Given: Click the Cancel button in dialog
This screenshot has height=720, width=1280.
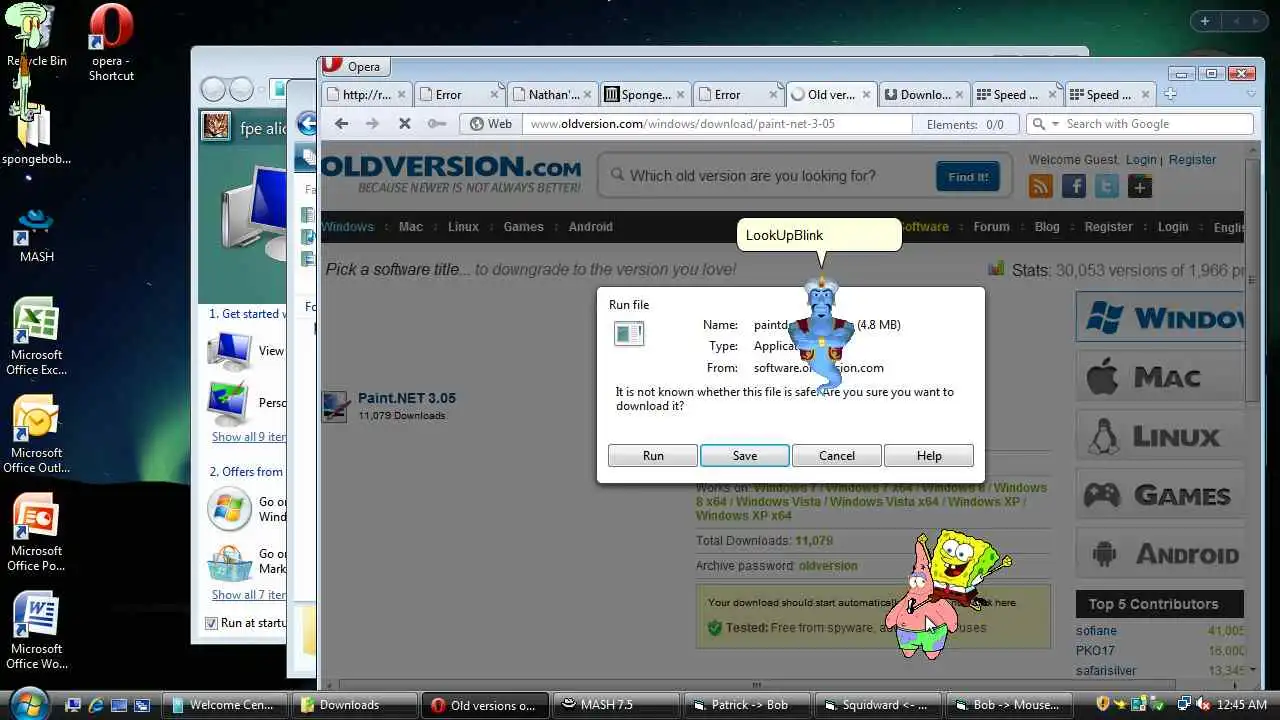Looking at the screenshot, I should pyautogui.click(x=837, y=455).
